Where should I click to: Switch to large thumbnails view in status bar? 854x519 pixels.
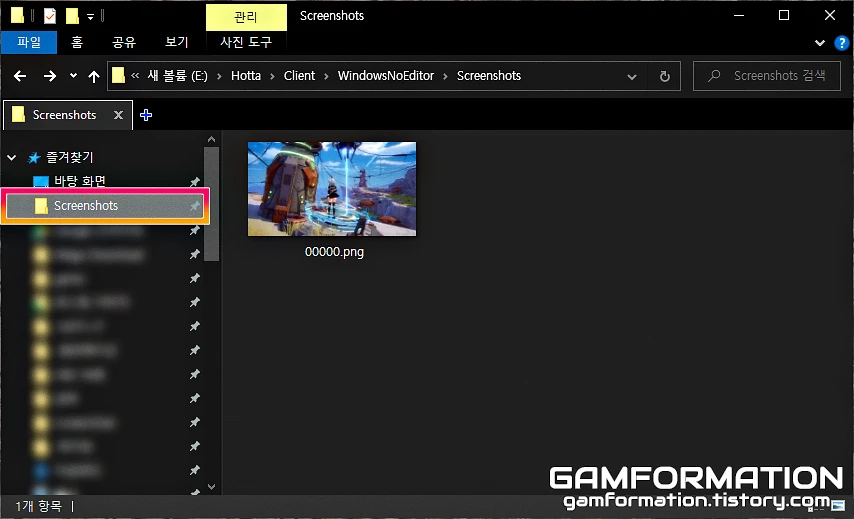(838, 506)
